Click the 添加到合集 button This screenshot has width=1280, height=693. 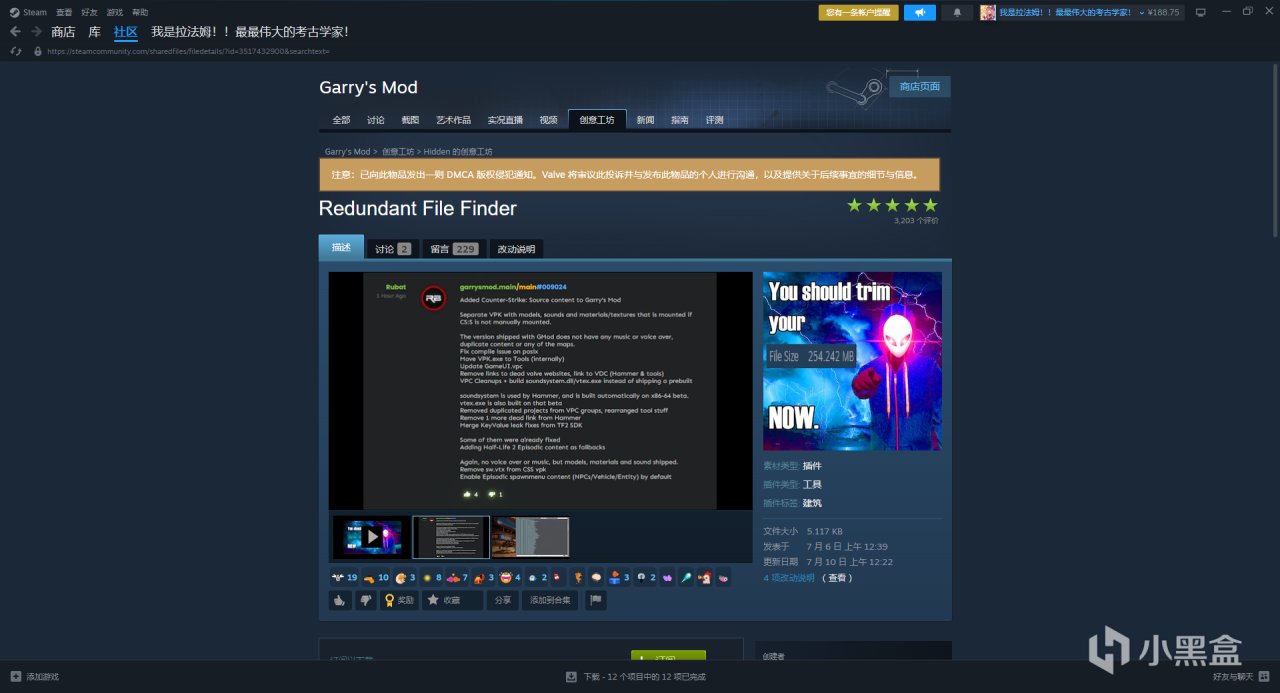coord(550,600)
